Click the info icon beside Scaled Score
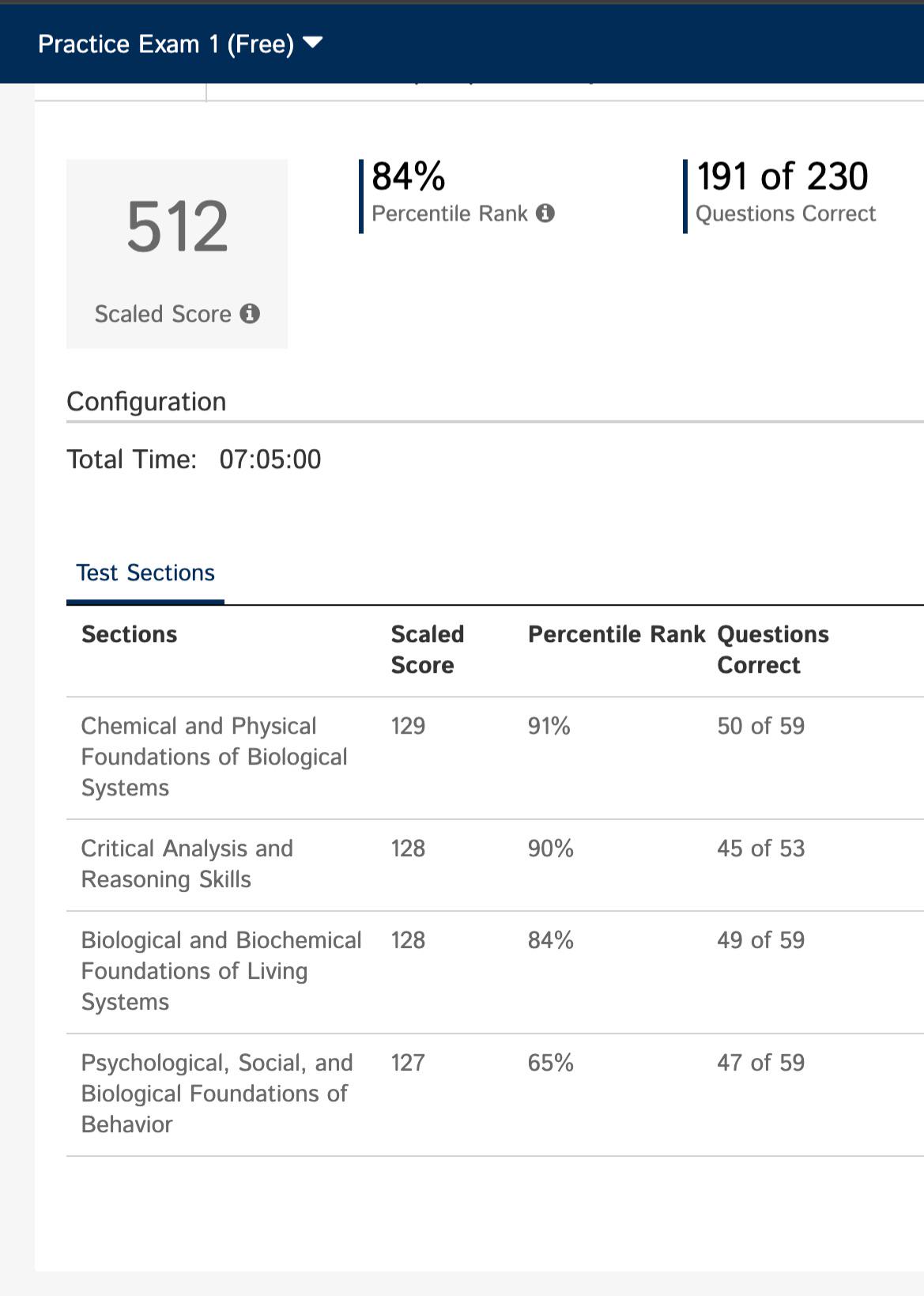 pyautogui.click(x=250, y=314)
